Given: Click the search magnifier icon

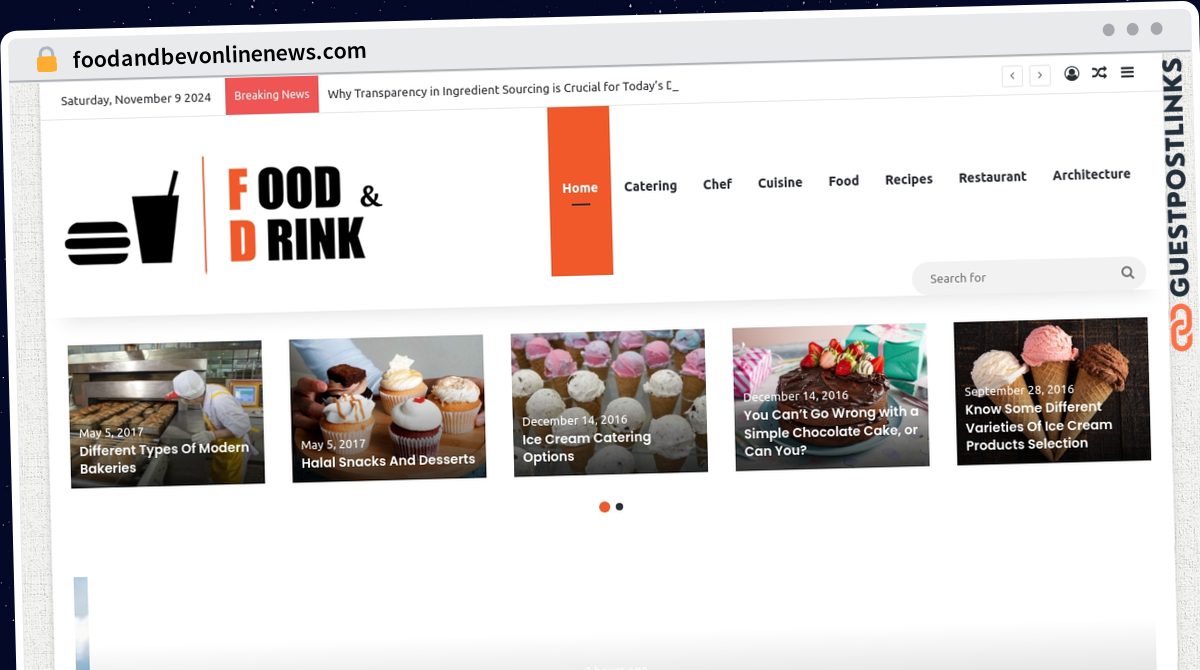Looking at the screenshot, I should click(x=1128, y=272).
